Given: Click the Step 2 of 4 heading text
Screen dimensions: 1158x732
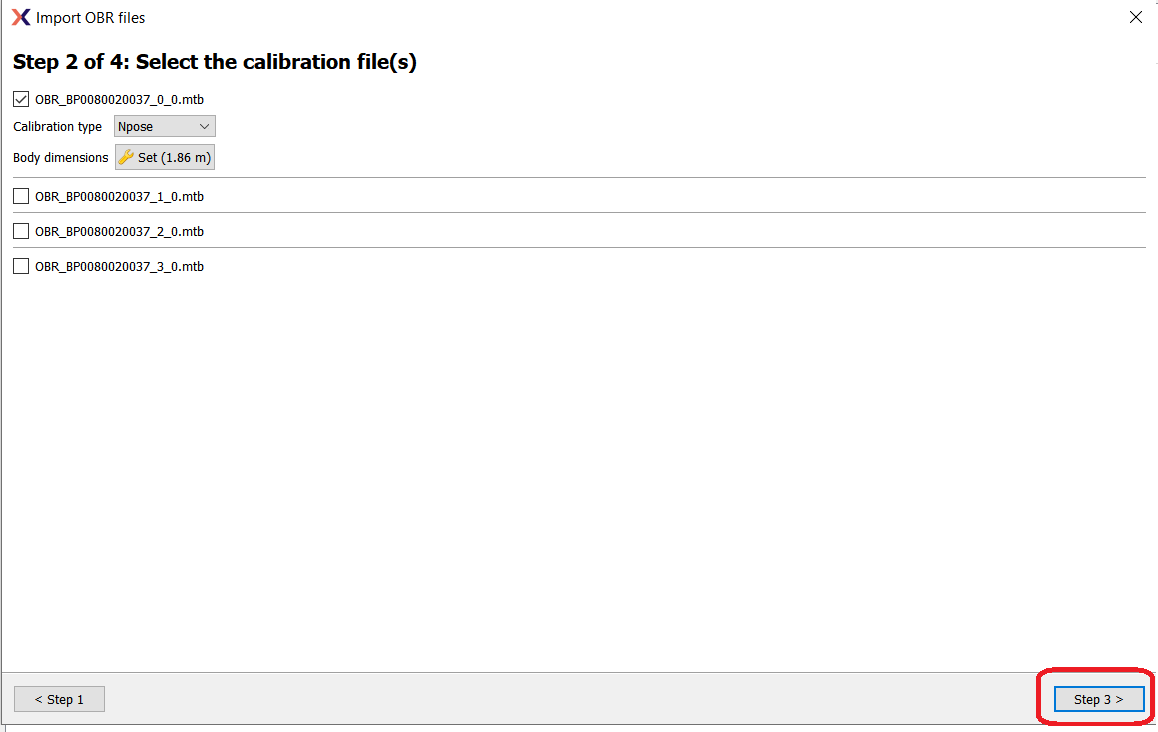Looking at the screenshot, I should [215, 61].
